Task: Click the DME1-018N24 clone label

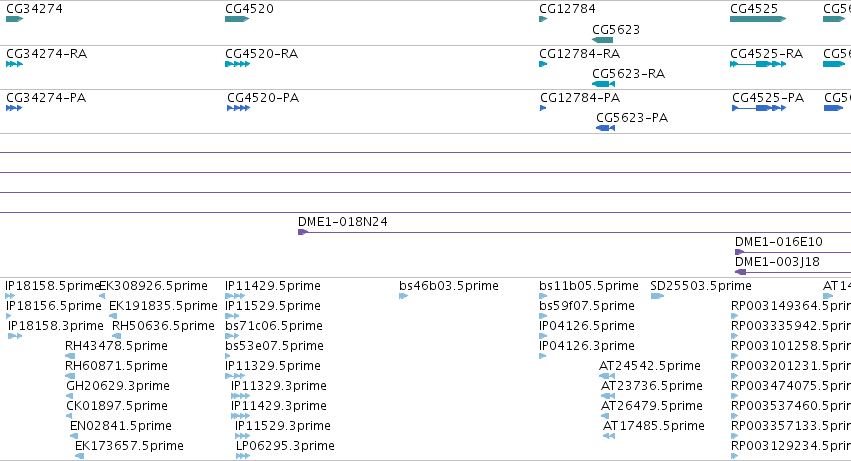Action: click(343, 222)
